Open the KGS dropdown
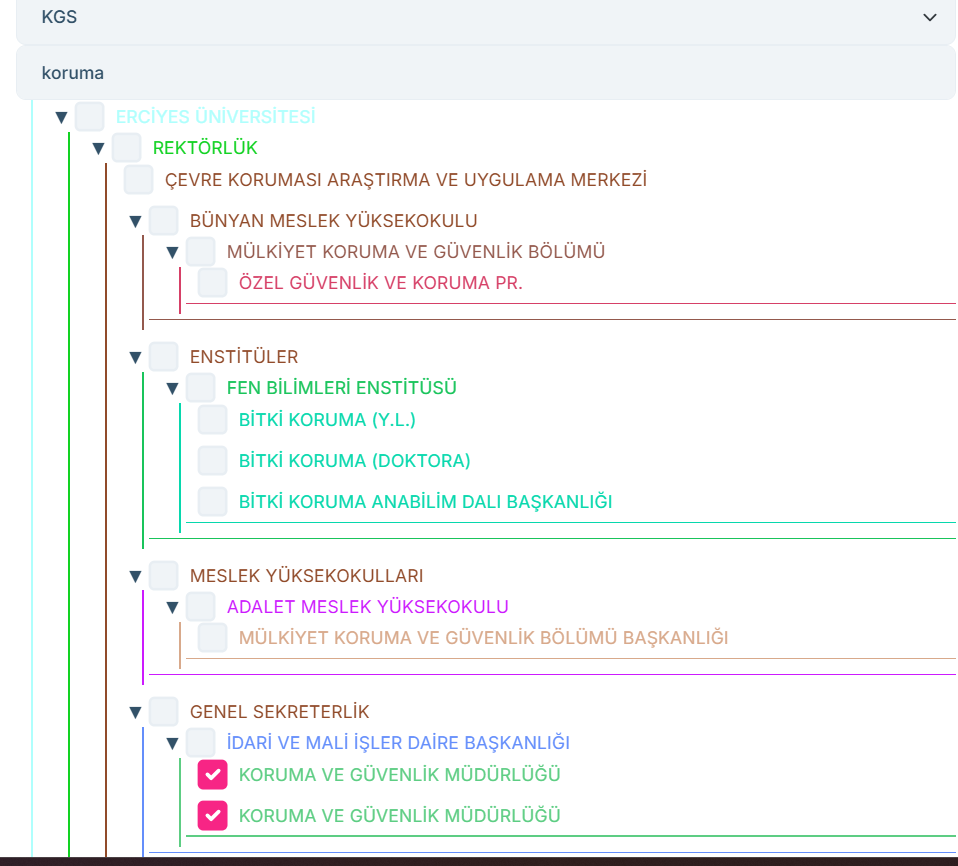The height and width of the screenshot is (866, 958). 929,18
